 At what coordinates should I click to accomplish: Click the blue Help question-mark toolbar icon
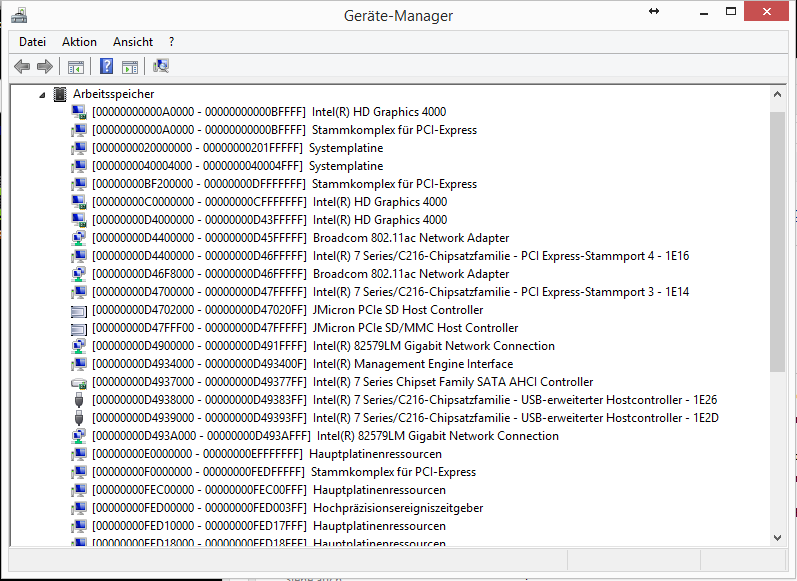tap(106, 66)
